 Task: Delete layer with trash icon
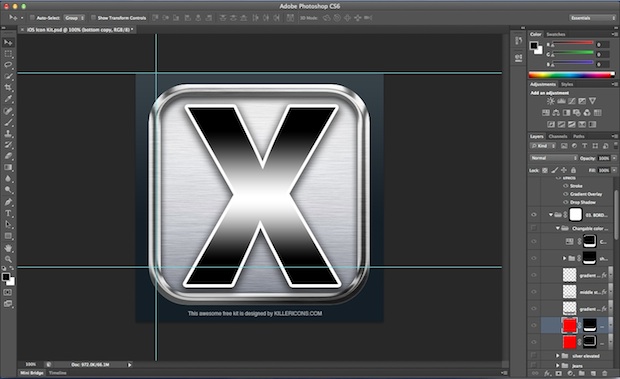pyautogui.click(x=604, y=373)
